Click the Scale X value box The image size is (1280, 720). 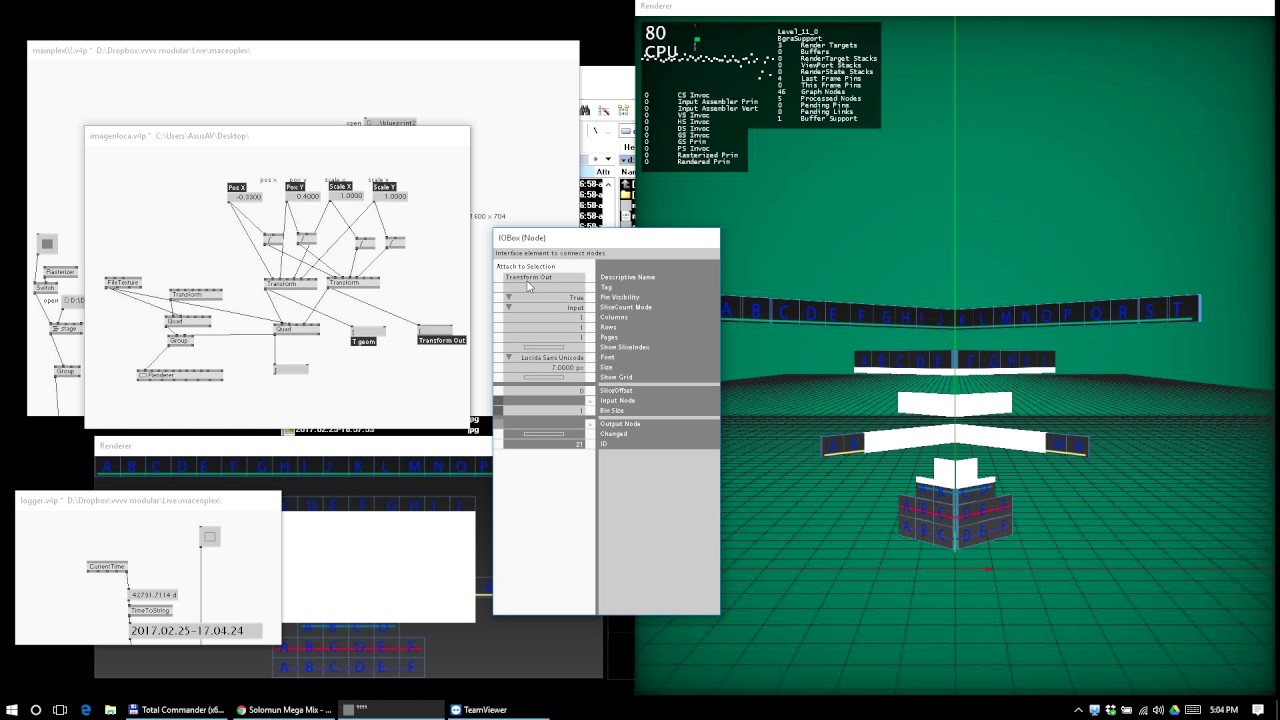click(x=347, y=196)
